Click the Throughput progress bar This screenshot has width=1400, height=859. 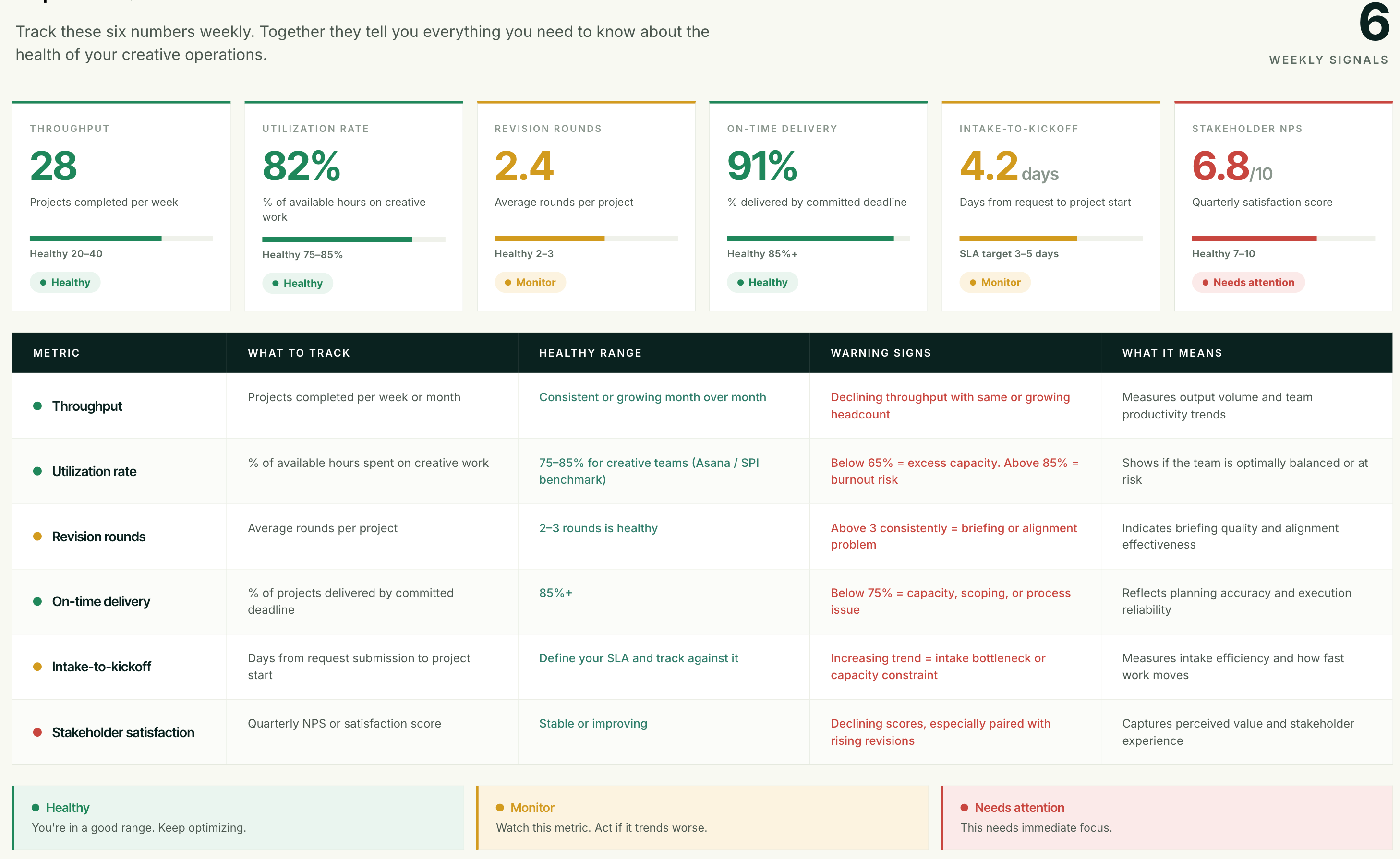[121, 238]
